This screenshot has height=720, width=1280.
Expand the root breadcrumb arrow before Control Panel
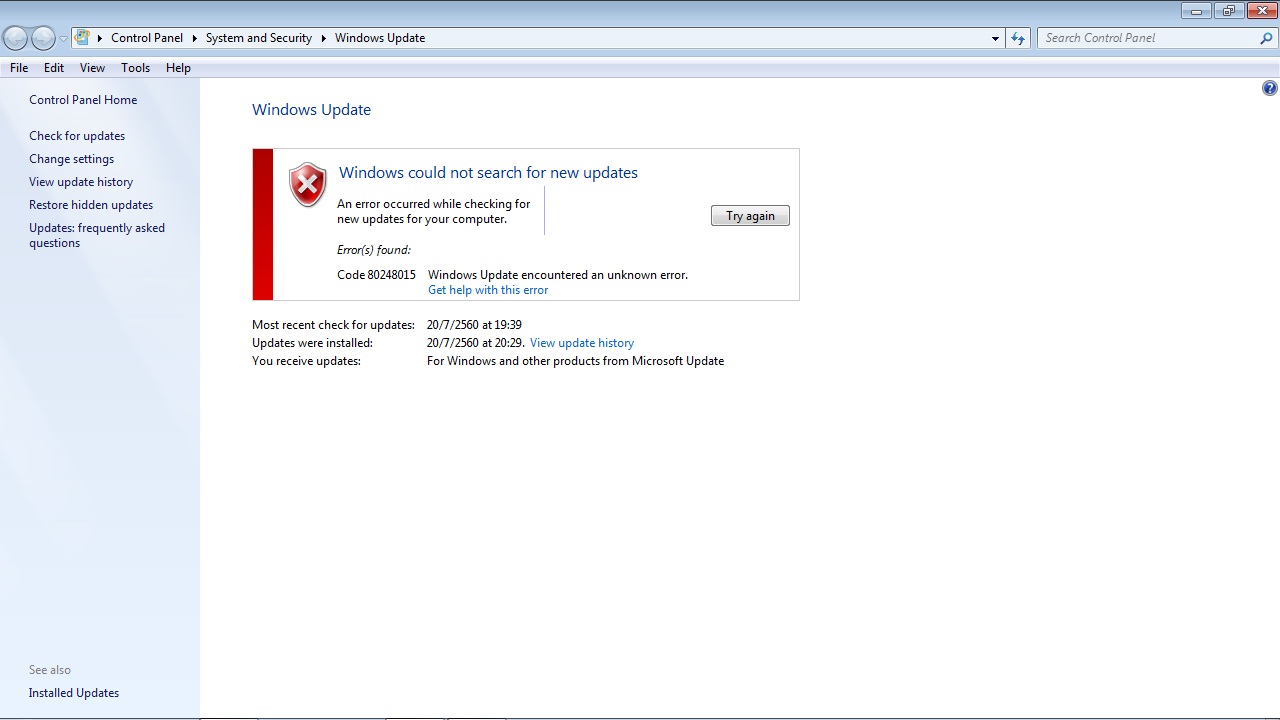coord(100,38)
